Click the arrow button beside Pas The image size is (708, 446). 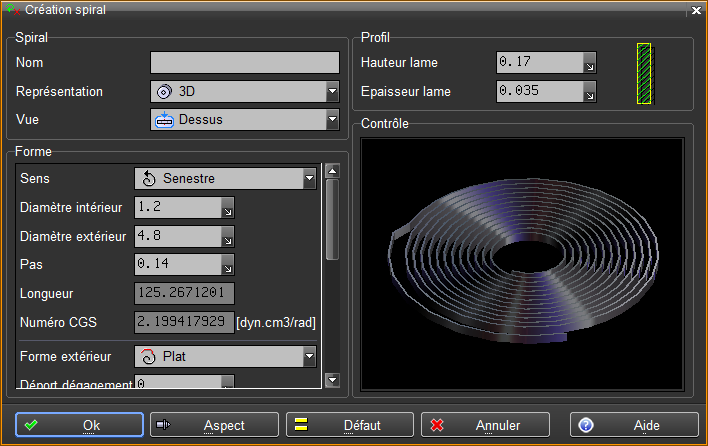tap(228, 265)
